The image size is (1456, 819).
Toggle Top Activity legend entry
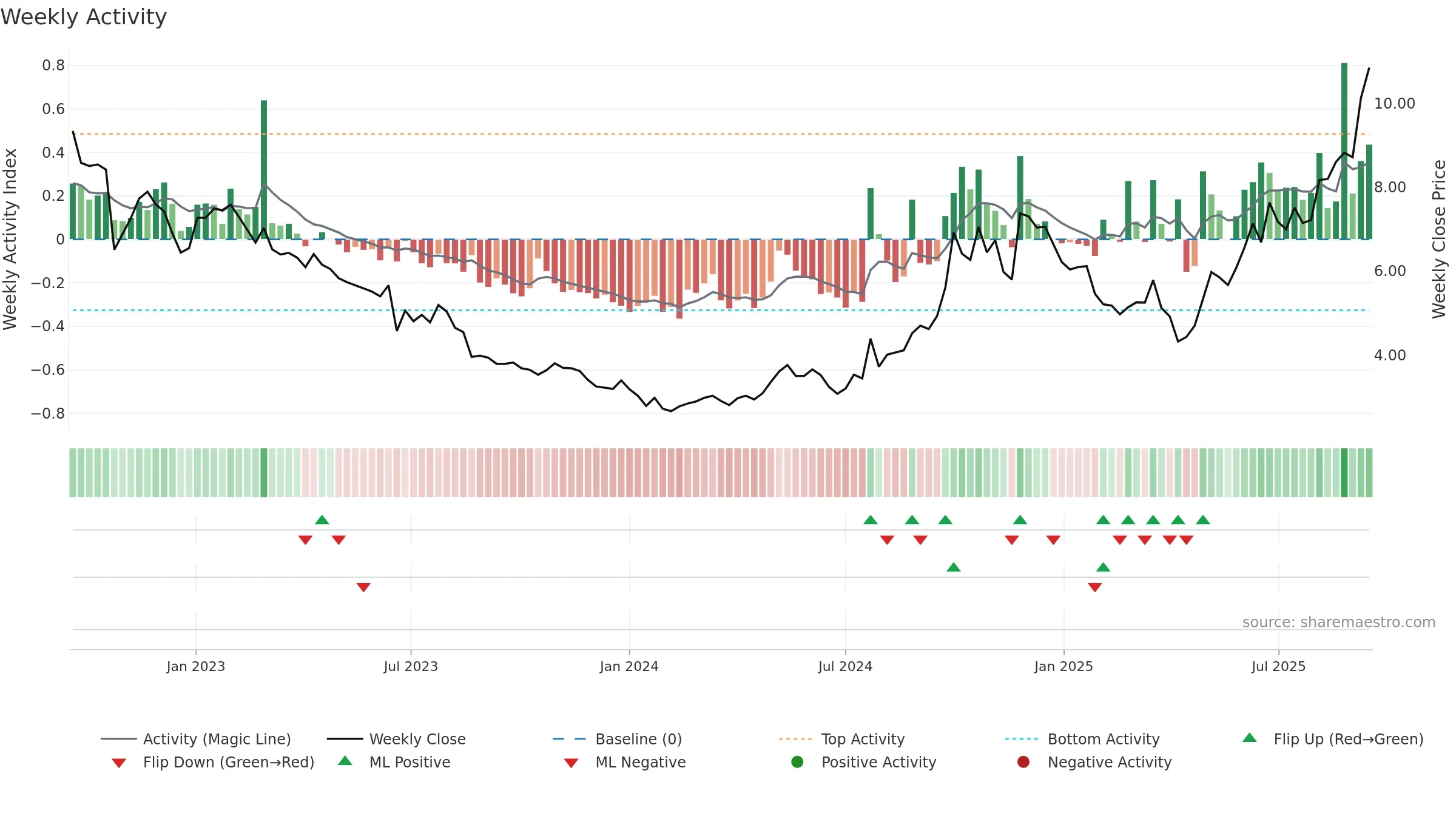pyautogui.click(x=842, y=739)
